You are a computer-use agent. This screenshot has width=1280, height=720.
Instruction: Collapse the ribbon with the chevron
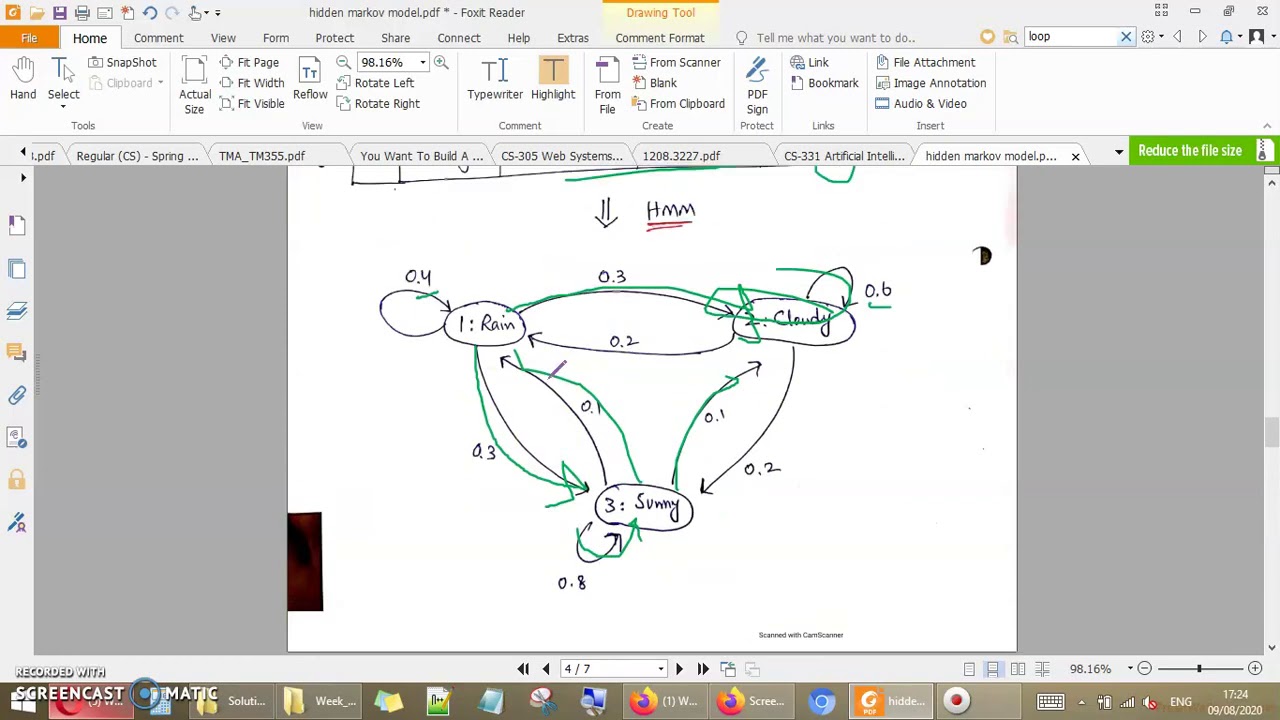pos(1267,126)
